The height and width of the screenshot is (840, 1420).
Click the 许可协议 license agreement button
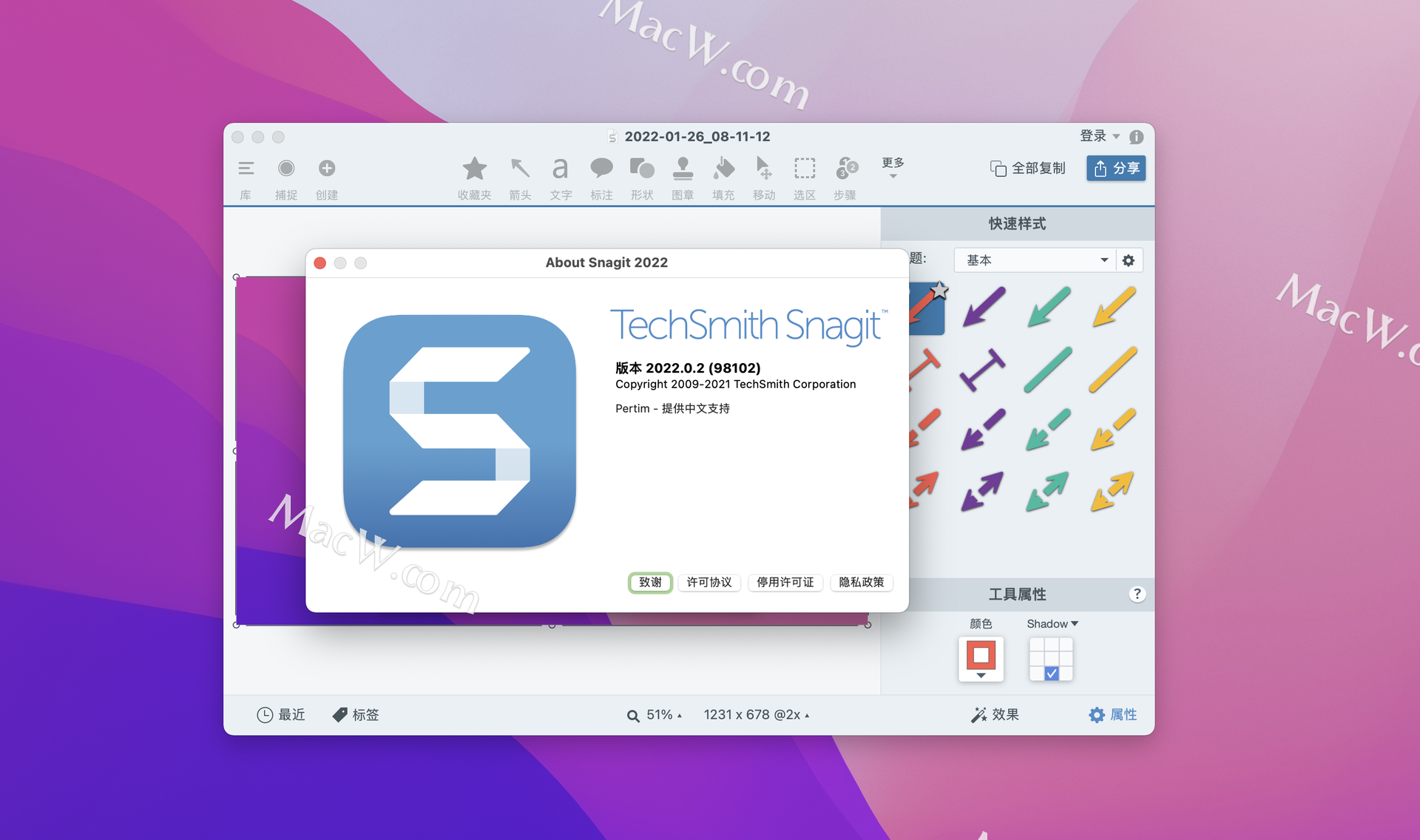pyautogui.click(x=709, y=583)
